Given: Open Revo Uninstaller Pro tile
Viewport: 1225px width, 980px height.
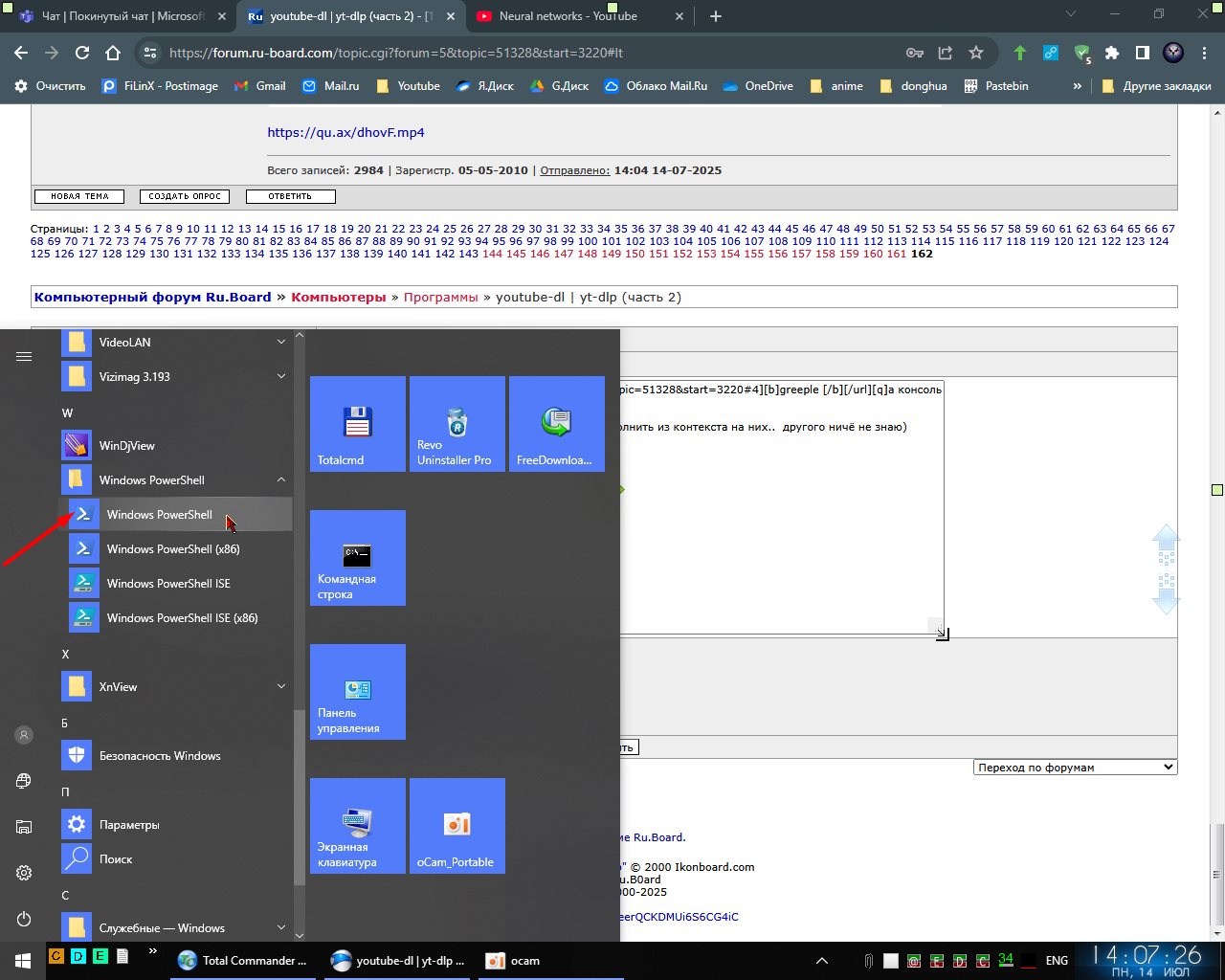Looking at the screenshot, I should click(x=457, y=424).
